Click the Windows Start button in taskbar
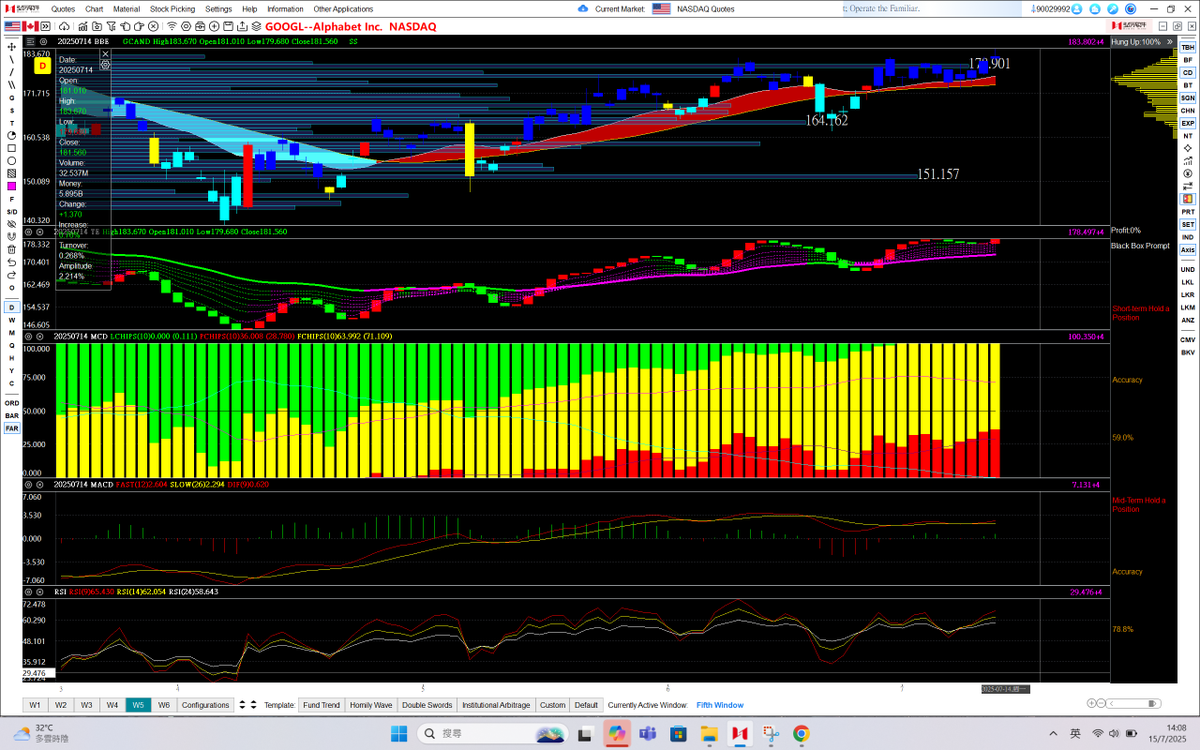 pyautogui.click(x=398, y=734)
